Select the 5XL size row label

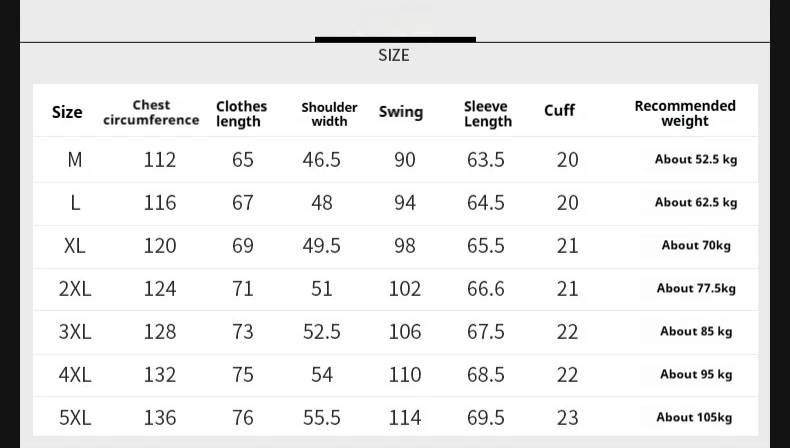[75, 418]
